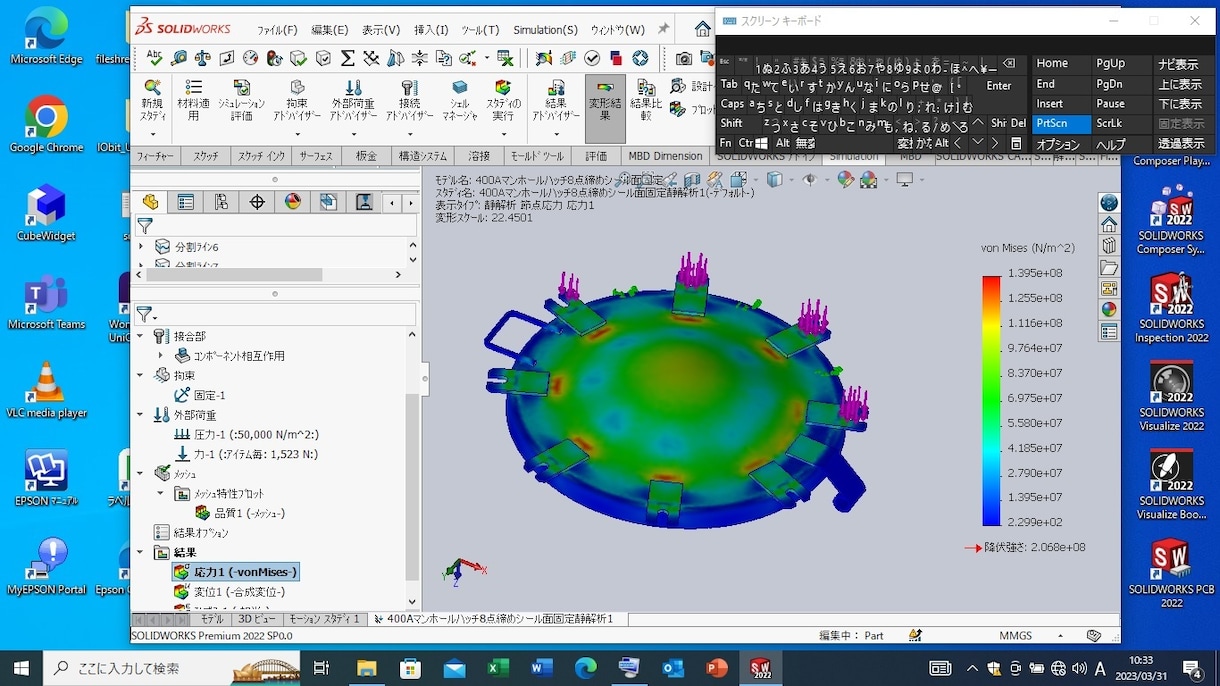1220x686 pixels.
Task: Click the spell check Abc toolbar icon
Action: 154,57
